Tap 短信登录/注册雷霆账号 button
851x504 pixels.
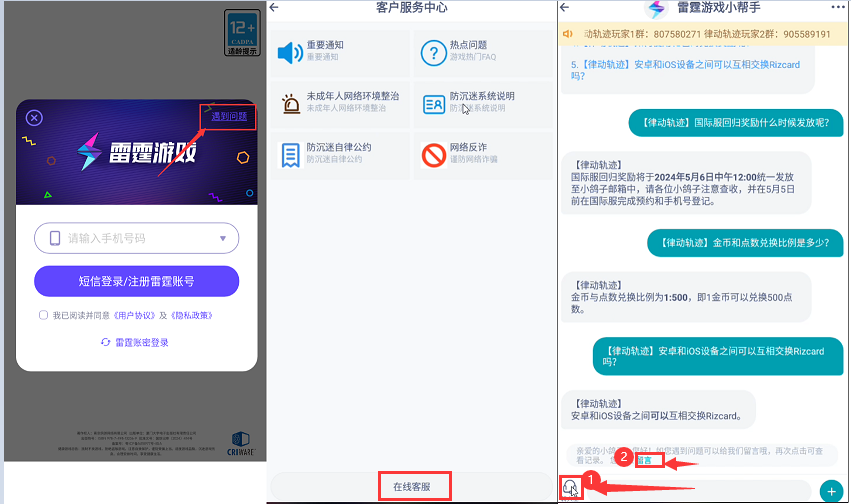point(136,281)
